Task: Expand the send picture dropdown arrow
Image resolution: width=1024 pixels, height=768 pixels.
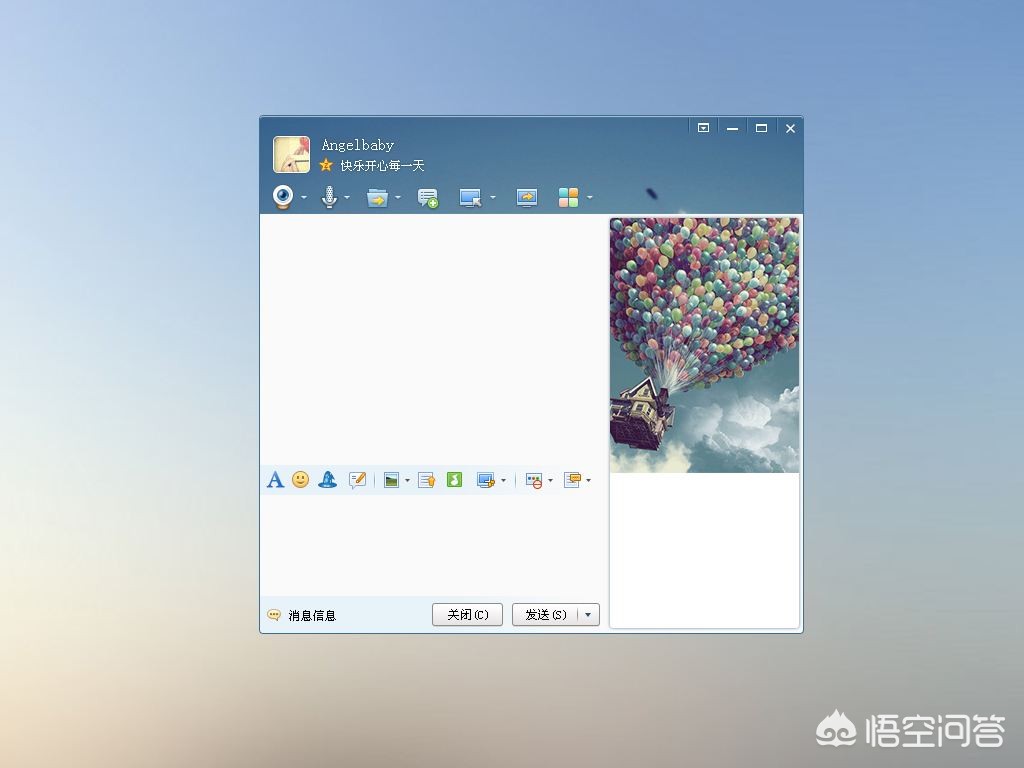Action: coord(408,481)
